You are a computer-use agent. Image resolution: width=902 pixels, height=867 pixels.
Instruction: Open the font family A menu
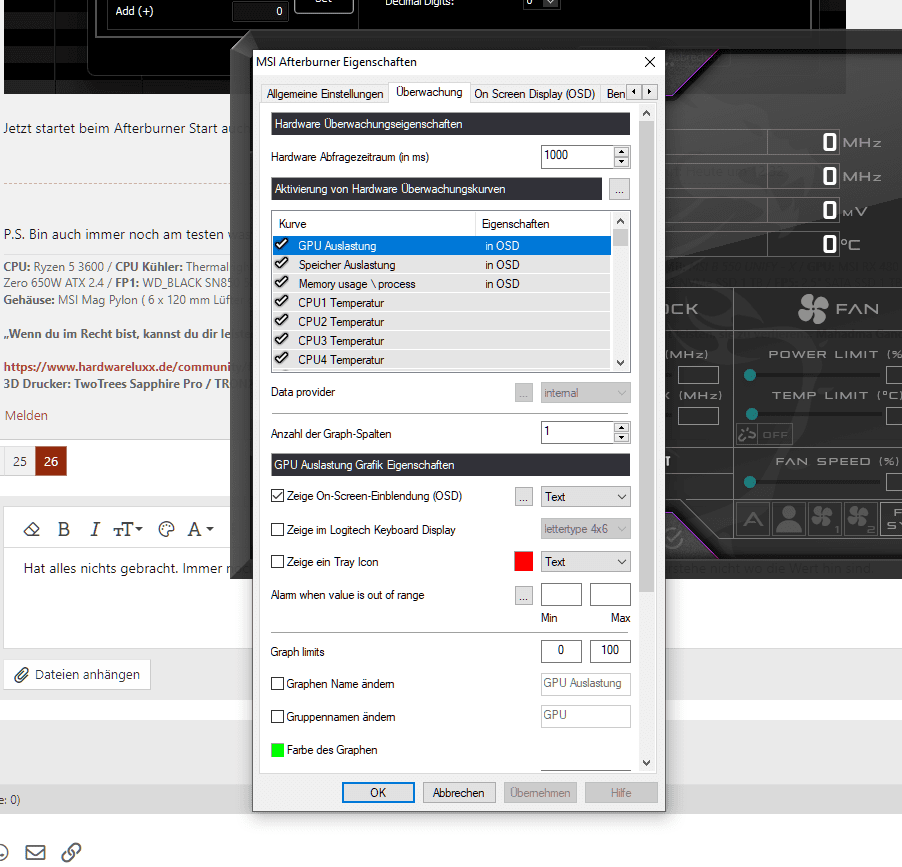200,529
